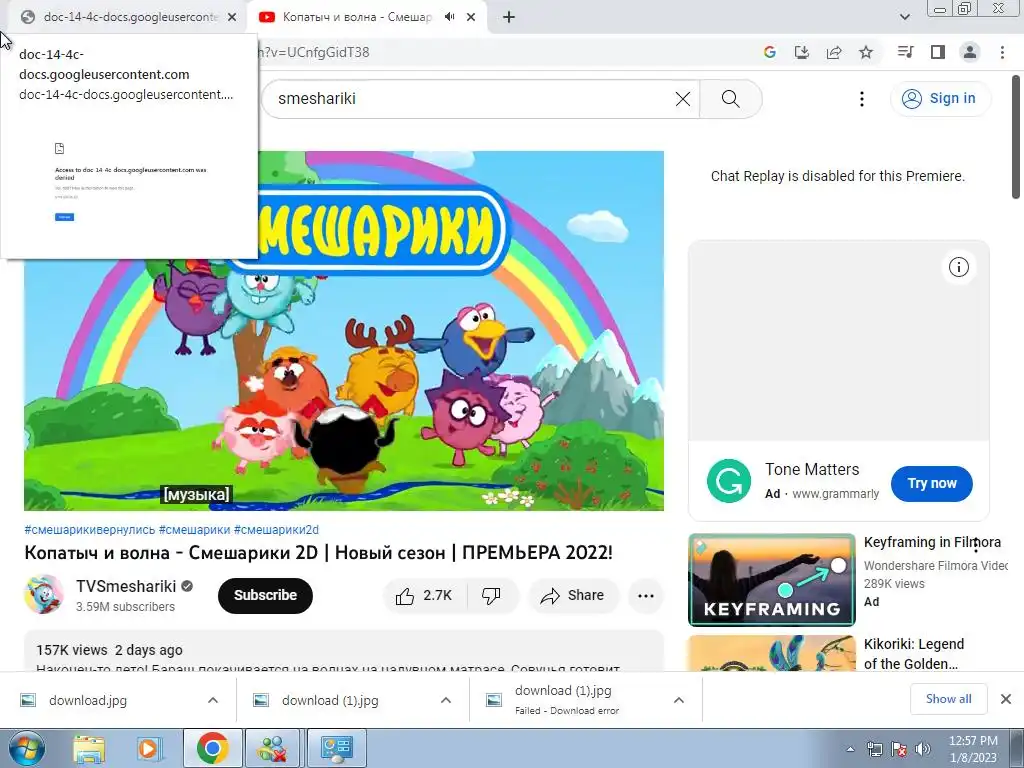Click the page vertical scrollbar
Screen dimensions: 1024x768
pos(1017,137)
